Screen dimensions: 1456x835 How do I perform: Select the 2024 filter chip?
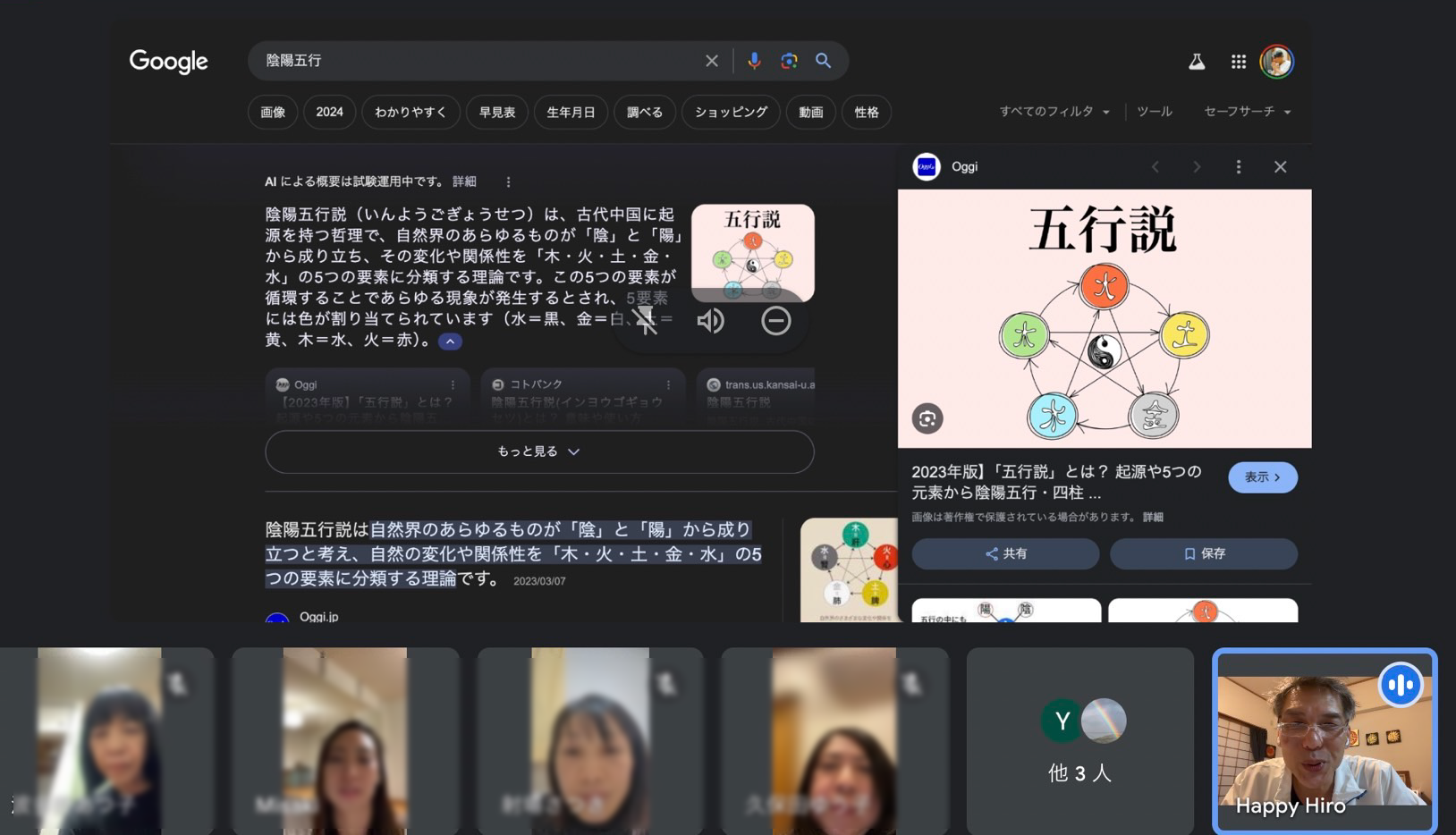329,112
